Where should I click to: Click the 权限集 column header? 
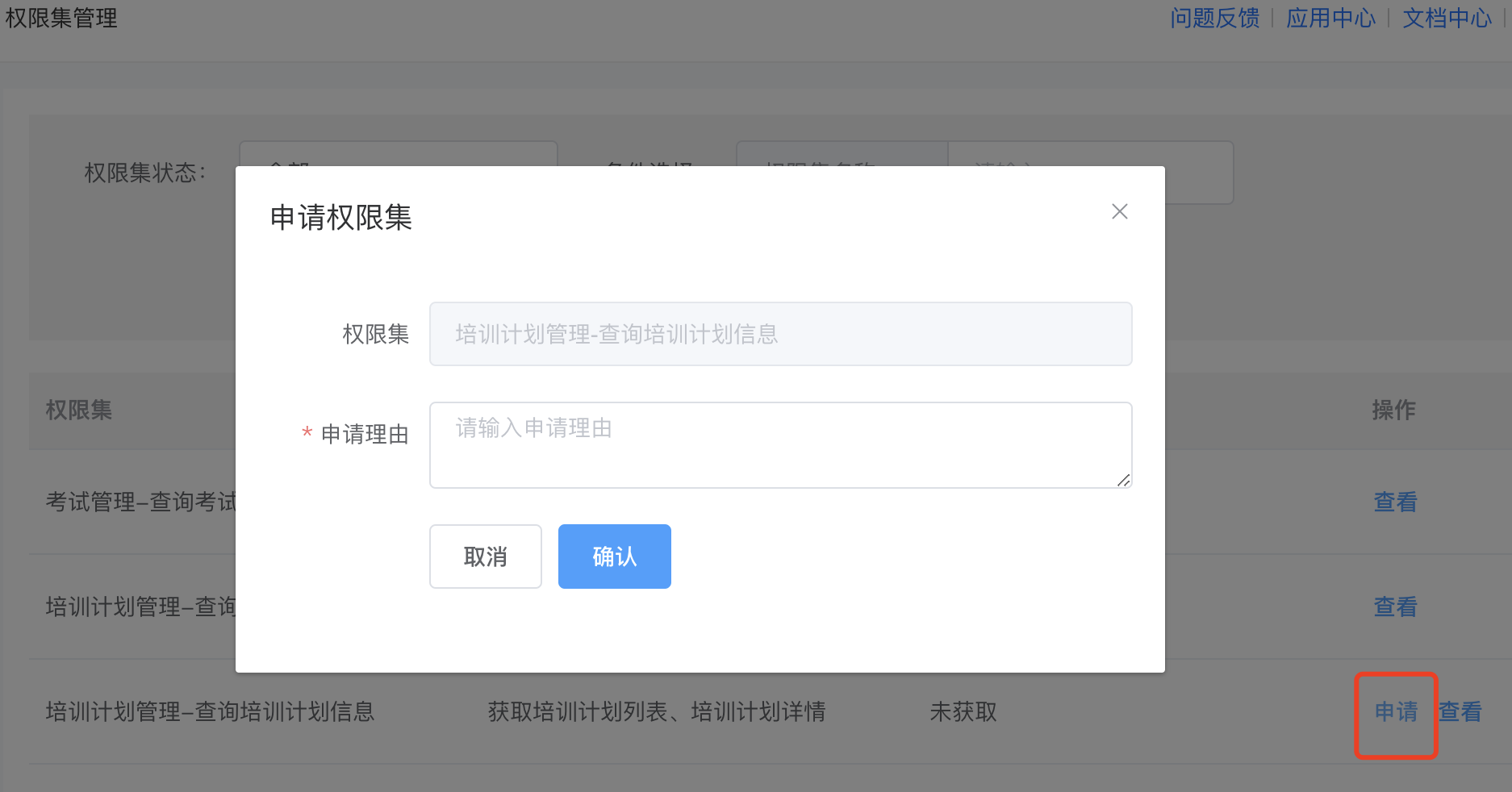[79, 410]
